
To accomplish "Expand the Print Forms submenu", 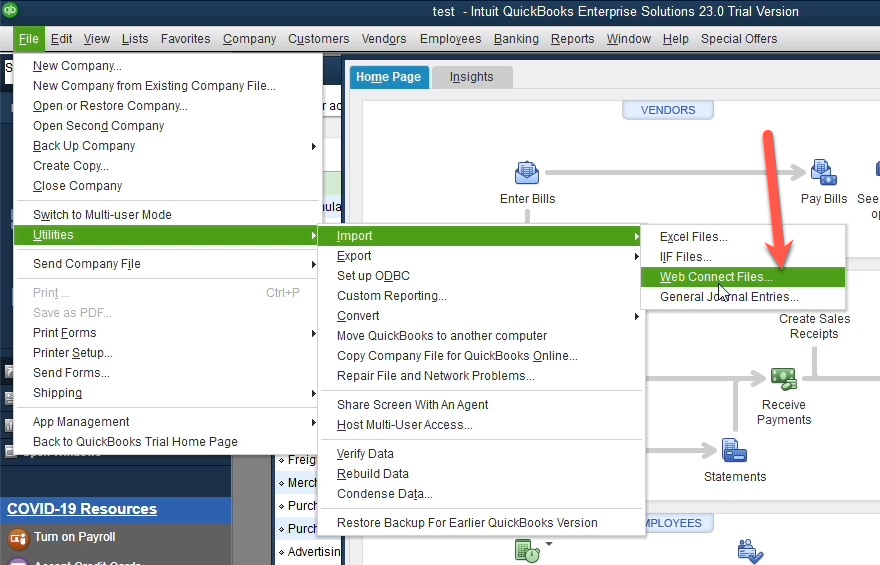I will coord(168,333).
